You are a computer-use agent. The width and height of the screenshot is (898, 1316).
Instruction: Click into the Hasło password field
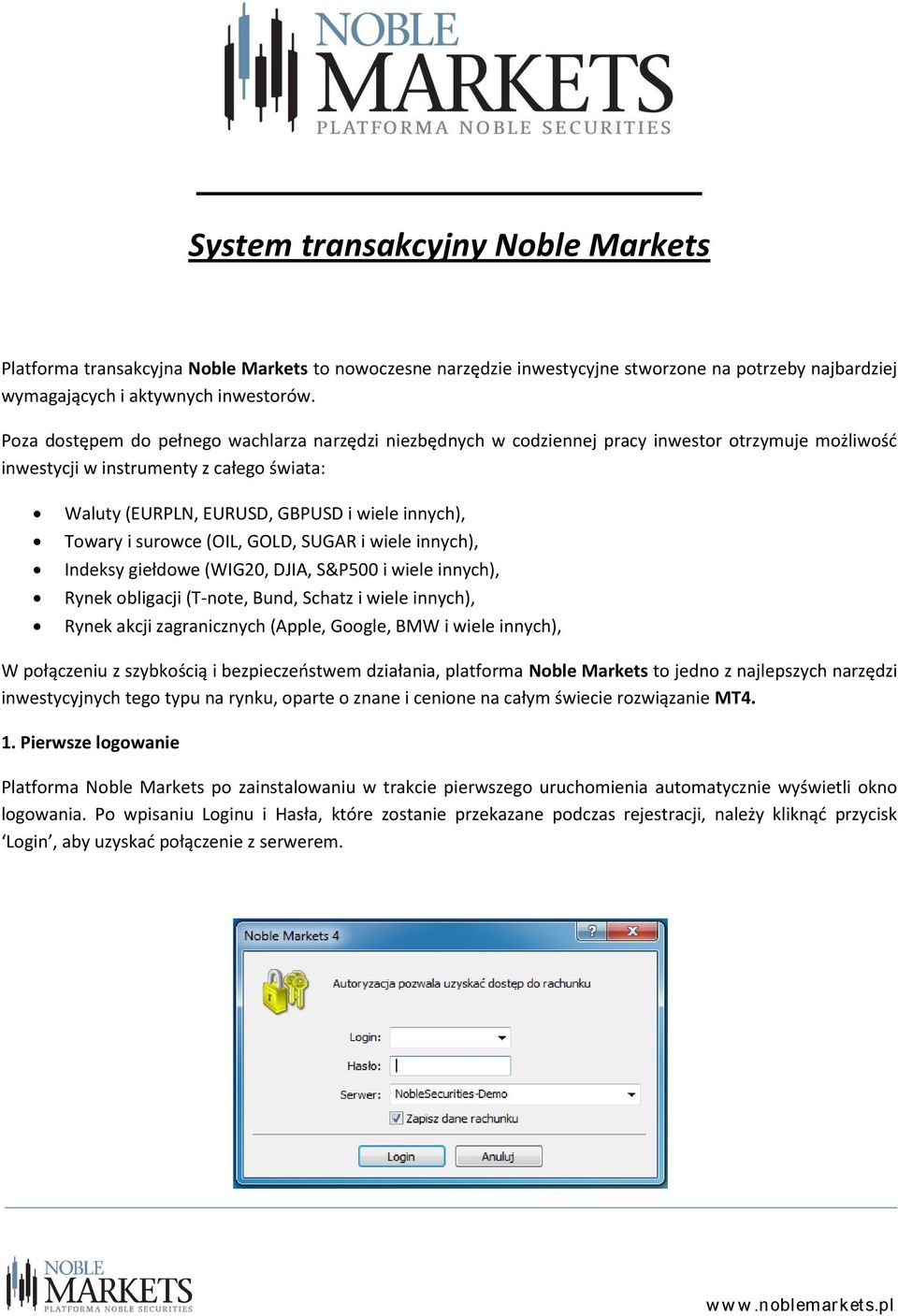450,1065
